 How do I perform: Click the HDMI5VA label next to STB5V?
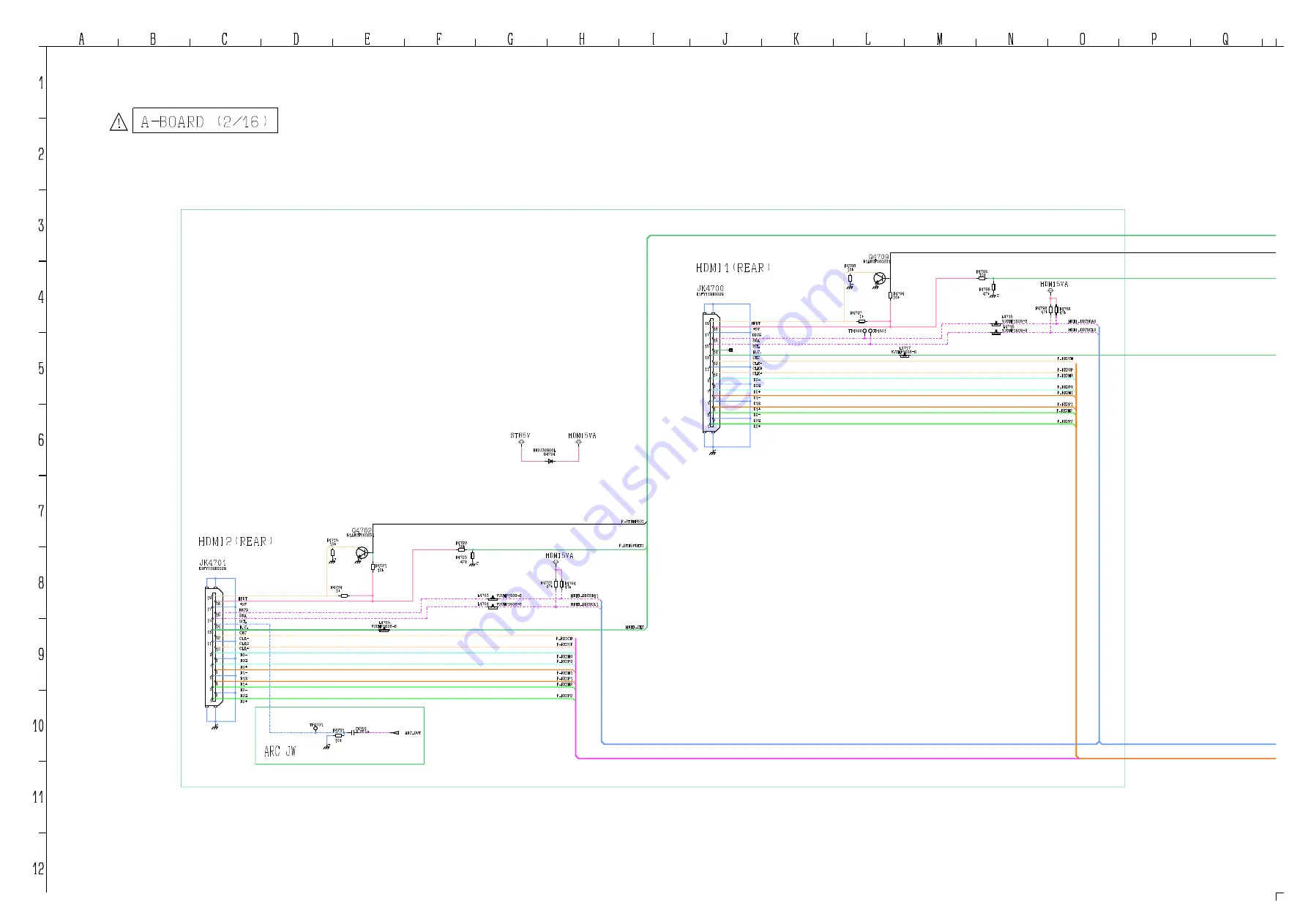point(582,435)
